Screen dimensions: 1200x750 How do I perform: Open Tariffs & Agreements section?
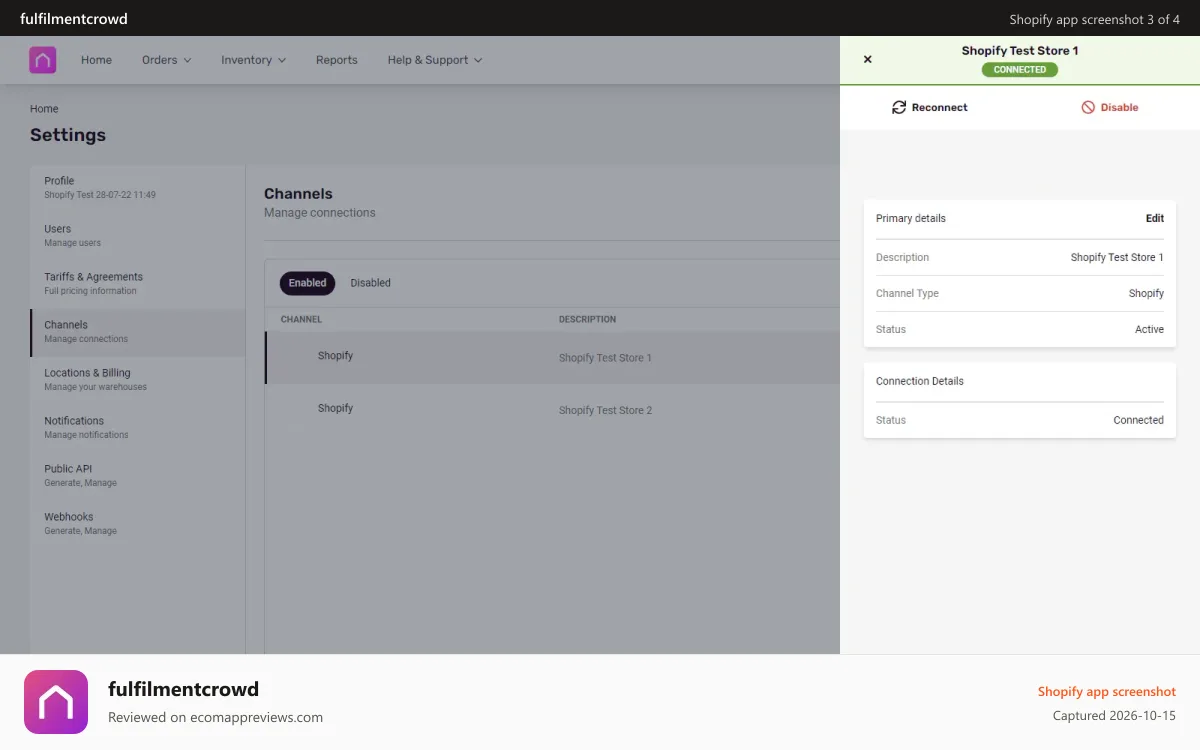click(138, 283)
